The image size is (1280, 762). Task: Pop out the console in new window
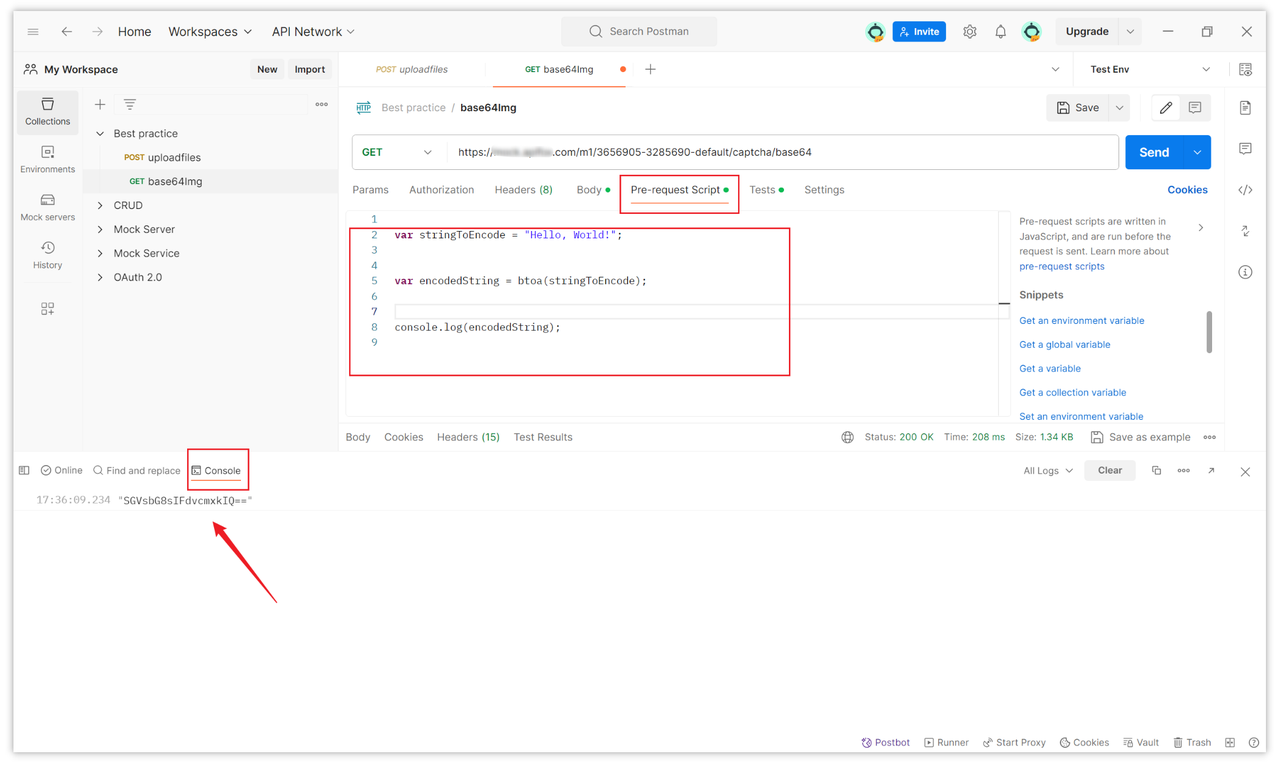click(x=1211, y=470)
